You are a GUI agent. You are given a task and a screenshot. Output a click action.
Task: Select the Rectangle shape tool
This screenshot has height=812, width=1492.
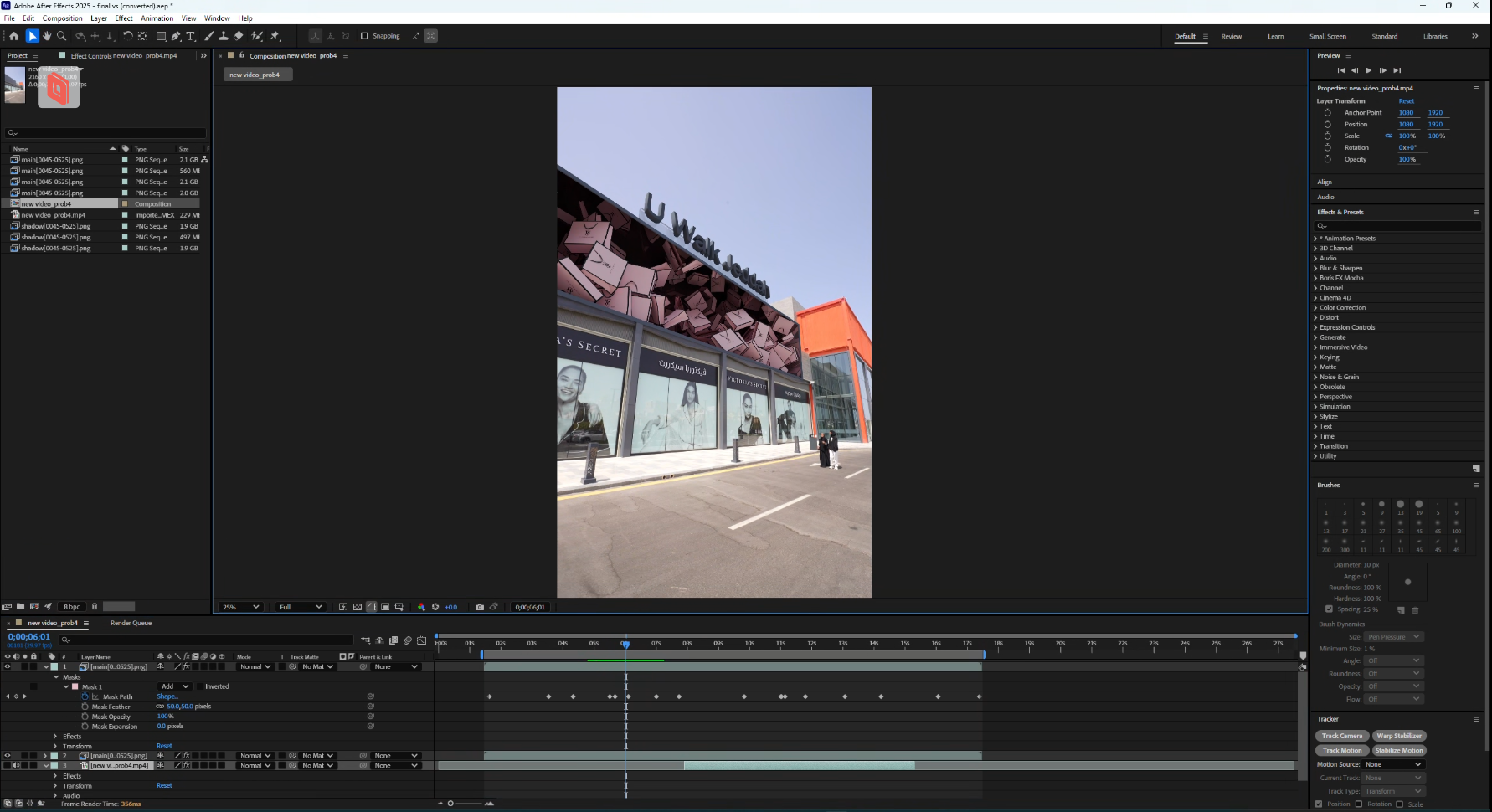161,36
